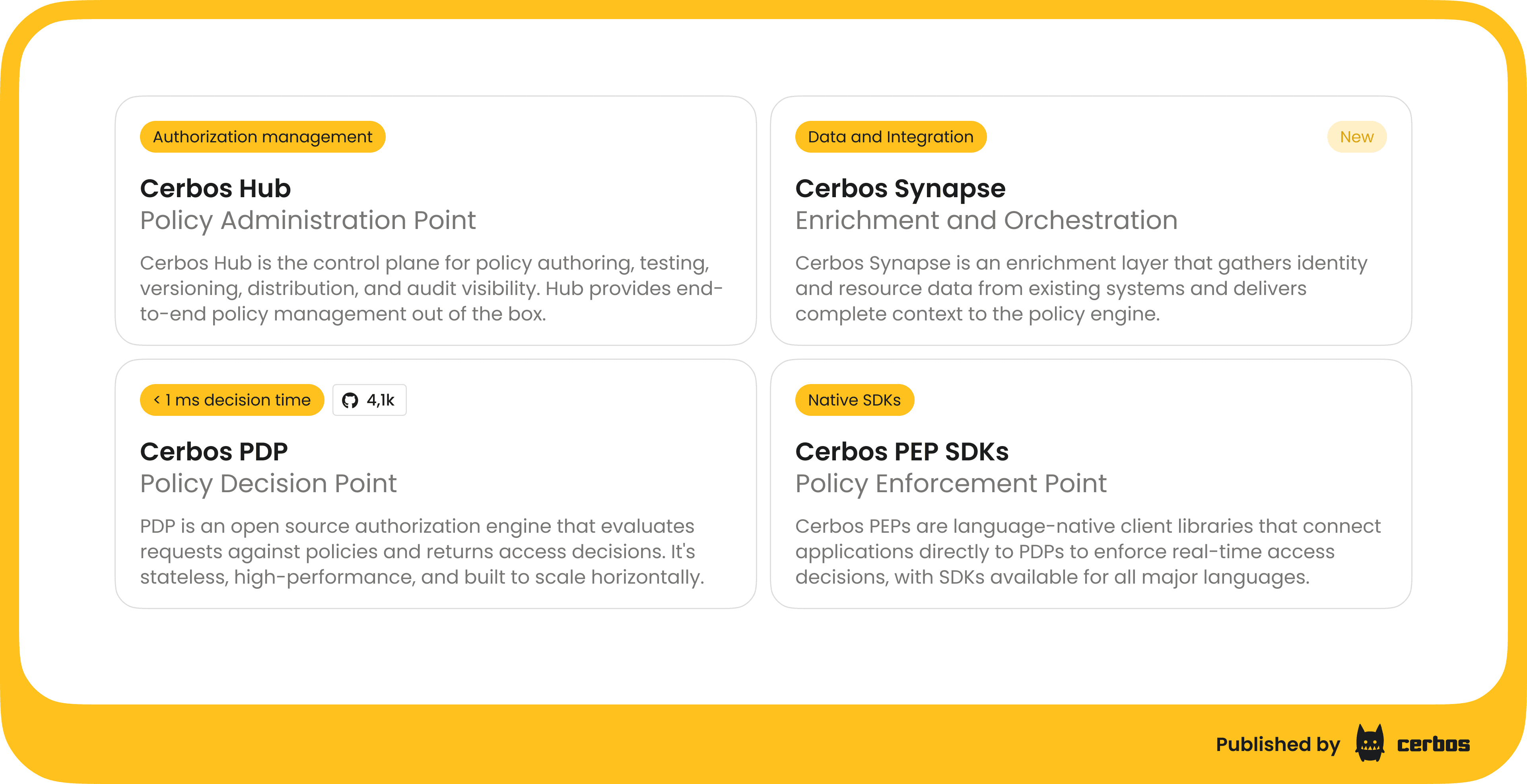Click the Cerbos PEPs description paragraph
The width and height of the screenshot is (1527, 784).
click(x=1088, y=552)
